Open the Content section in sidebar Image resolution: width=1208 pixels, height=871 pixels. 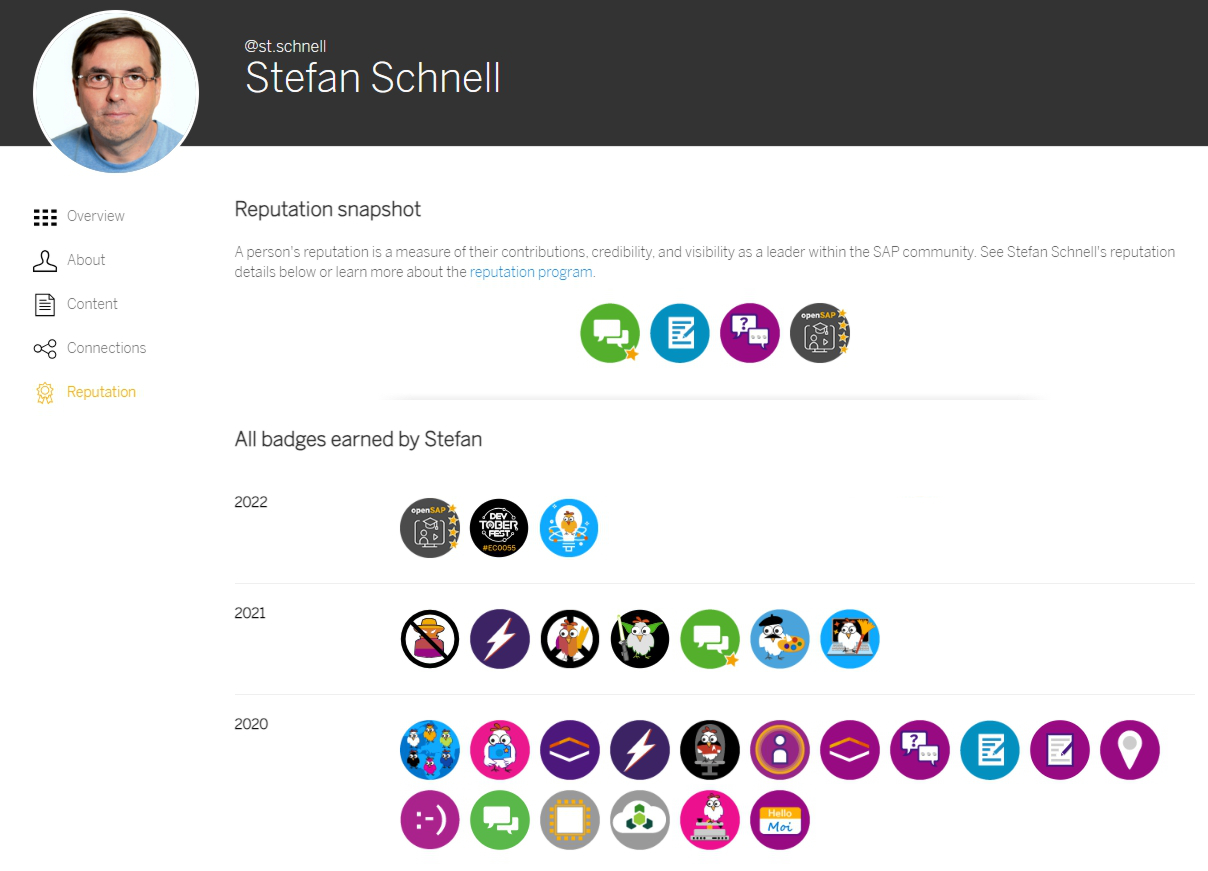(x=75, y=304)
